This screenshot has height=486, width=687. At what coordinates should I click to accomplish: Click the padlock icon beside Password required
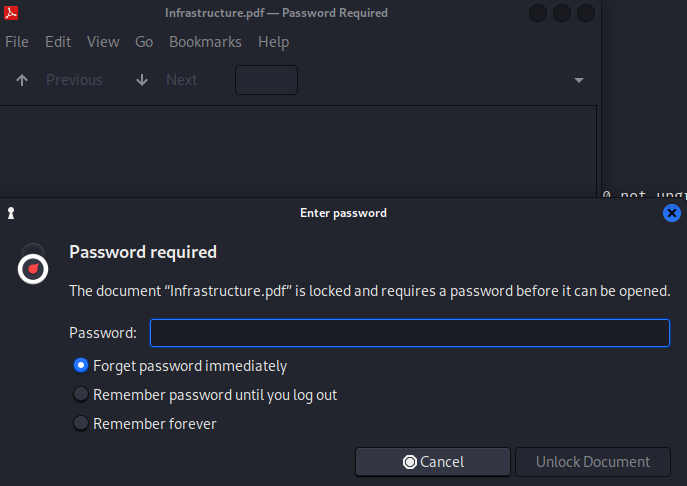pyautogui.click(x=33, y=264)
